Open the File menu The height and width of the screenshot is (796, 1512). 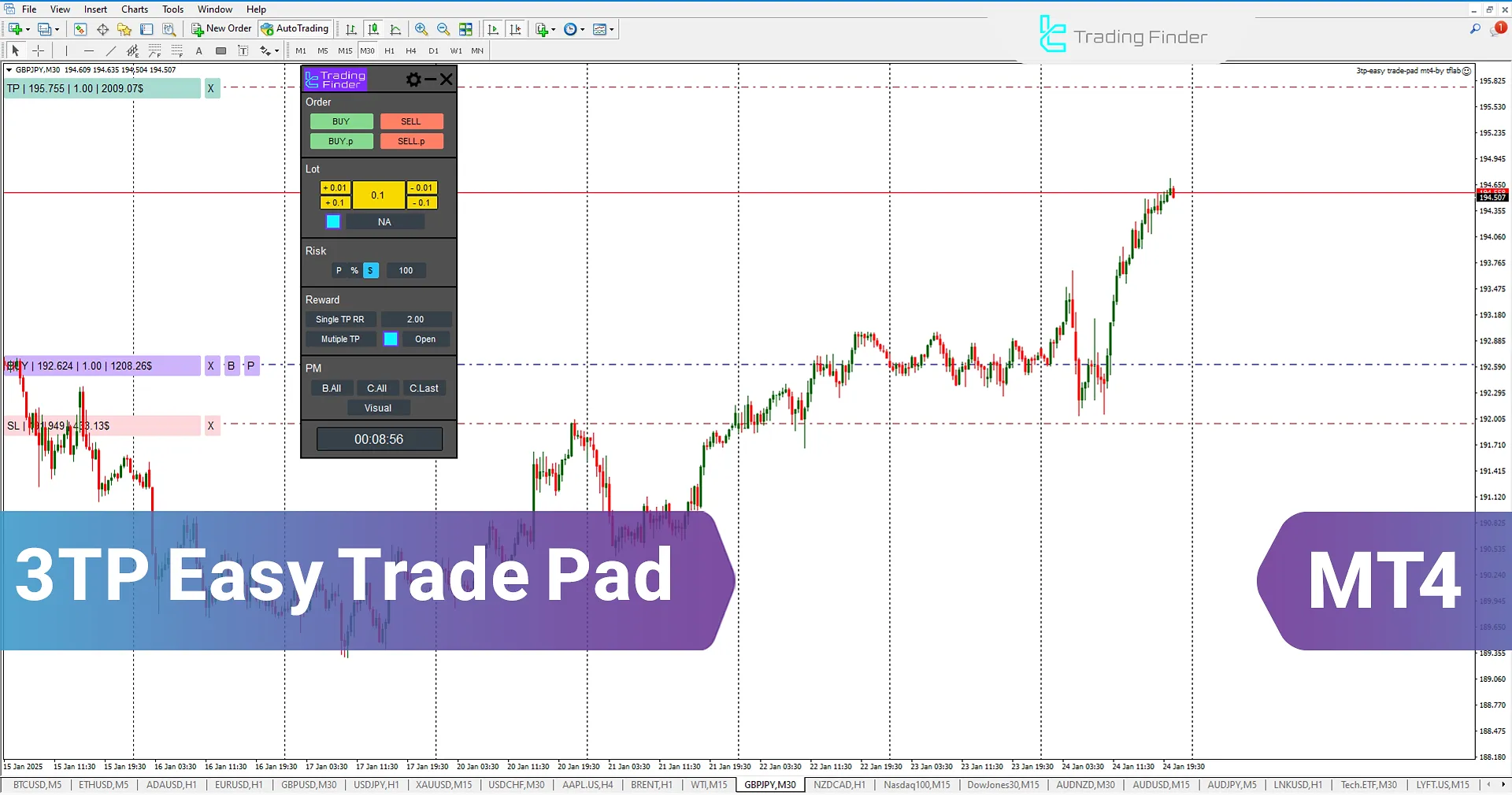(29, 9)
